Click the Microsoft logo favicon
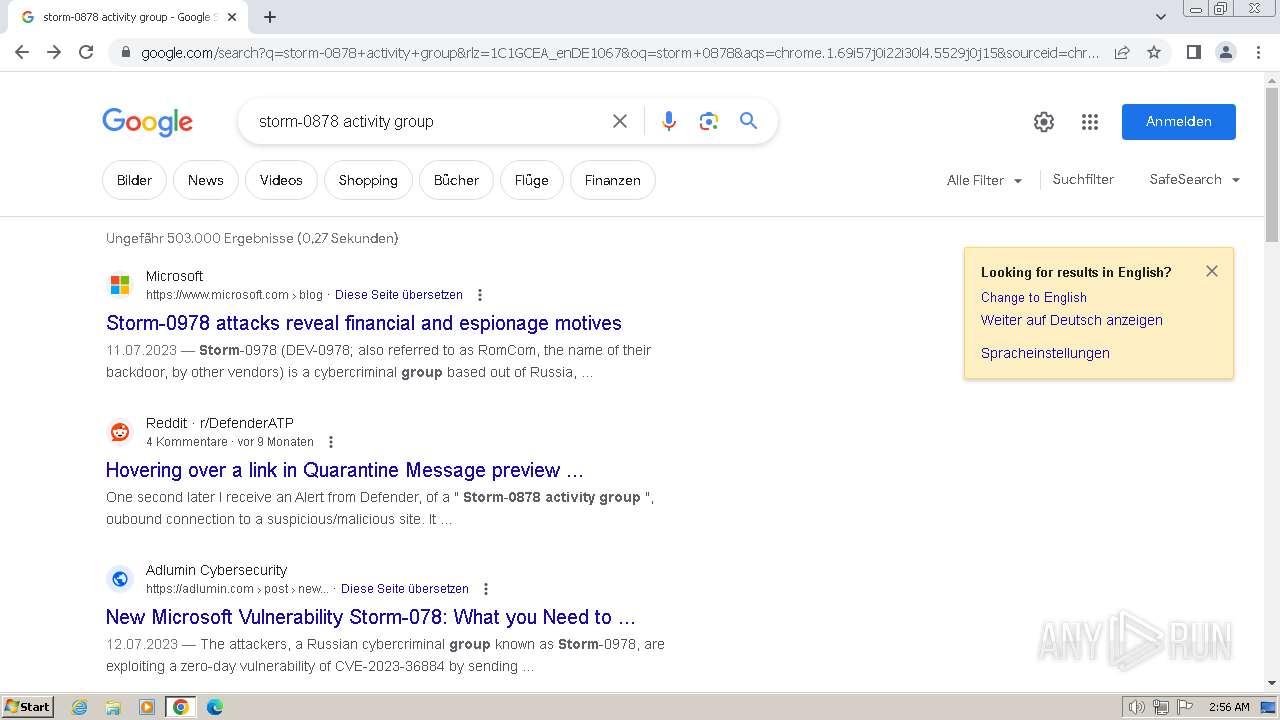This screenshot has width=1280, height=720. (120, 285)
